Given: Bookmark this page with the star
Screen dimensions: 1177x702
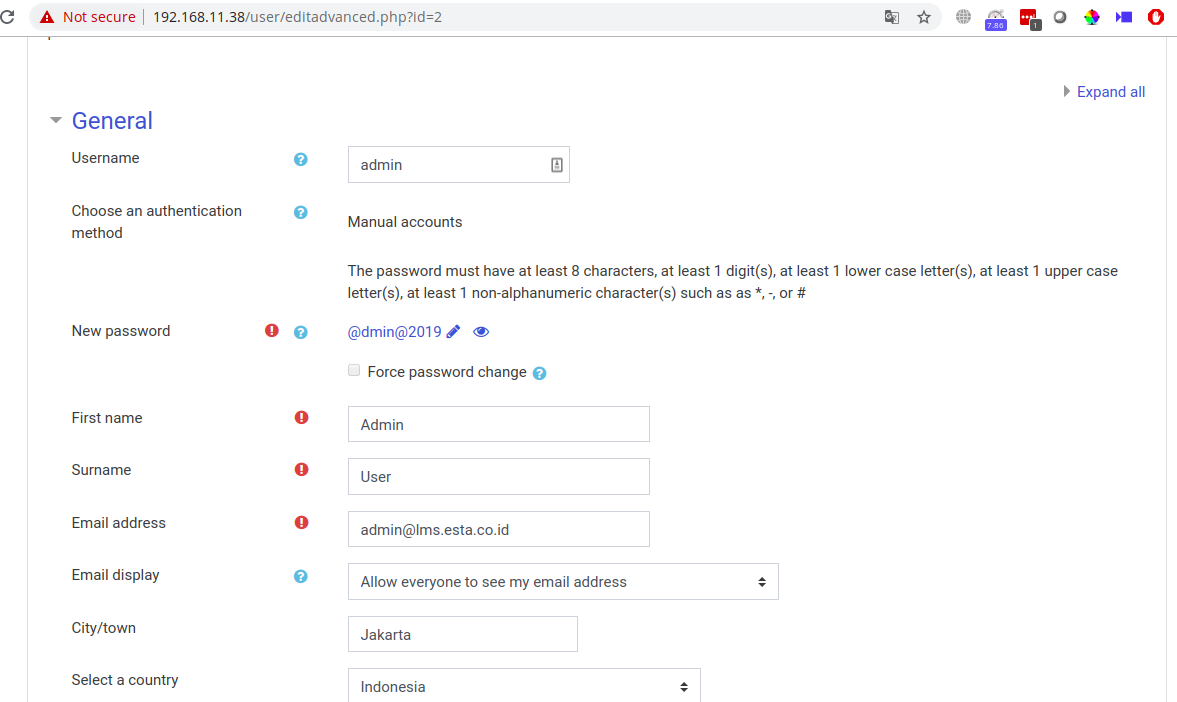Looking at the screenshot, I should 924,17.
